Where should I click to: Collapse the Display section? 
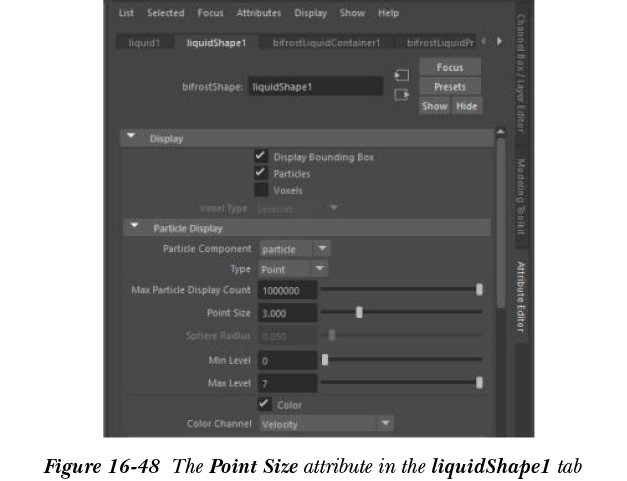(131, 138)
